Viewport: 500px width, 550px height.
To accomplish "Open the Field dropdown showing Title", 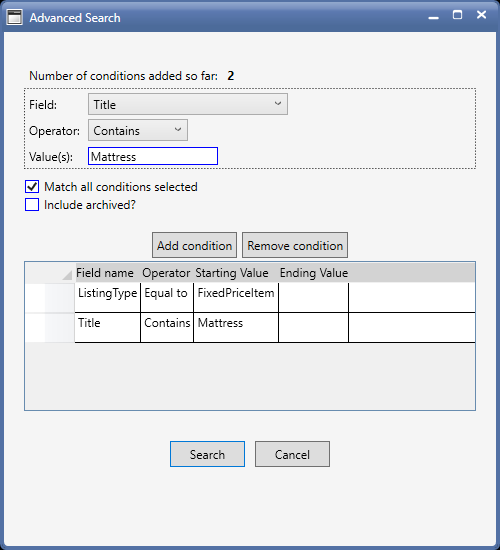I will click(188, 104).
